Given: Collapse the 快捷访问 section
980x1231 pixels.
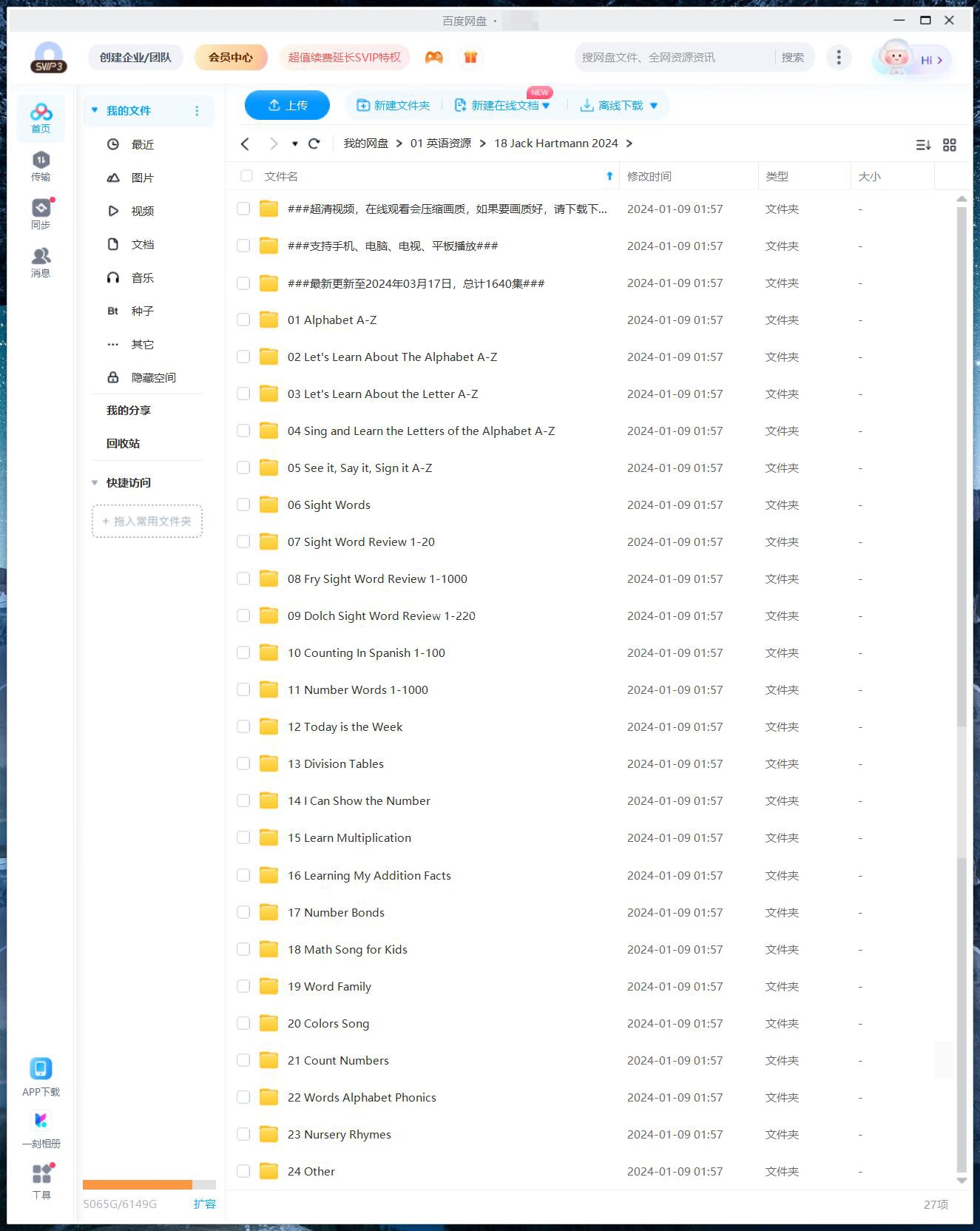Looking at the screenshot, I should (95, 482).
